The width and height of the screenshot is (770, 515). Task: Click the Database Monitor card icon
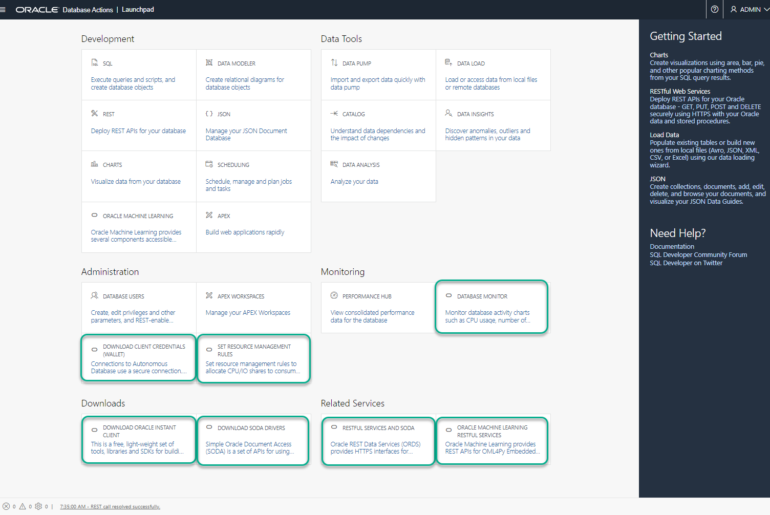(x=448, y=296)
